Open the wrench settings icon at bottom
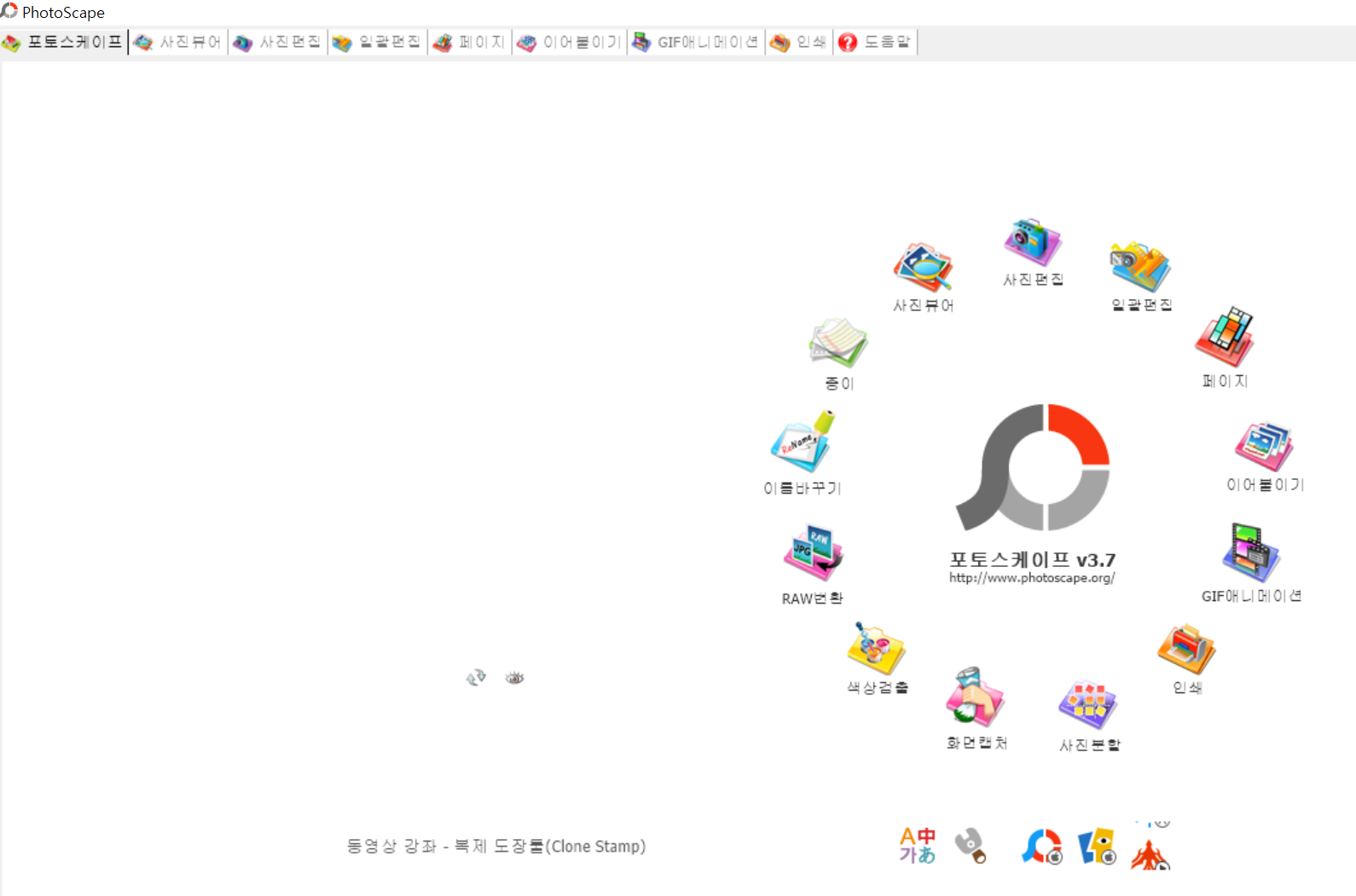Viewport: 1356px width, 896px height. pos(971,846)
